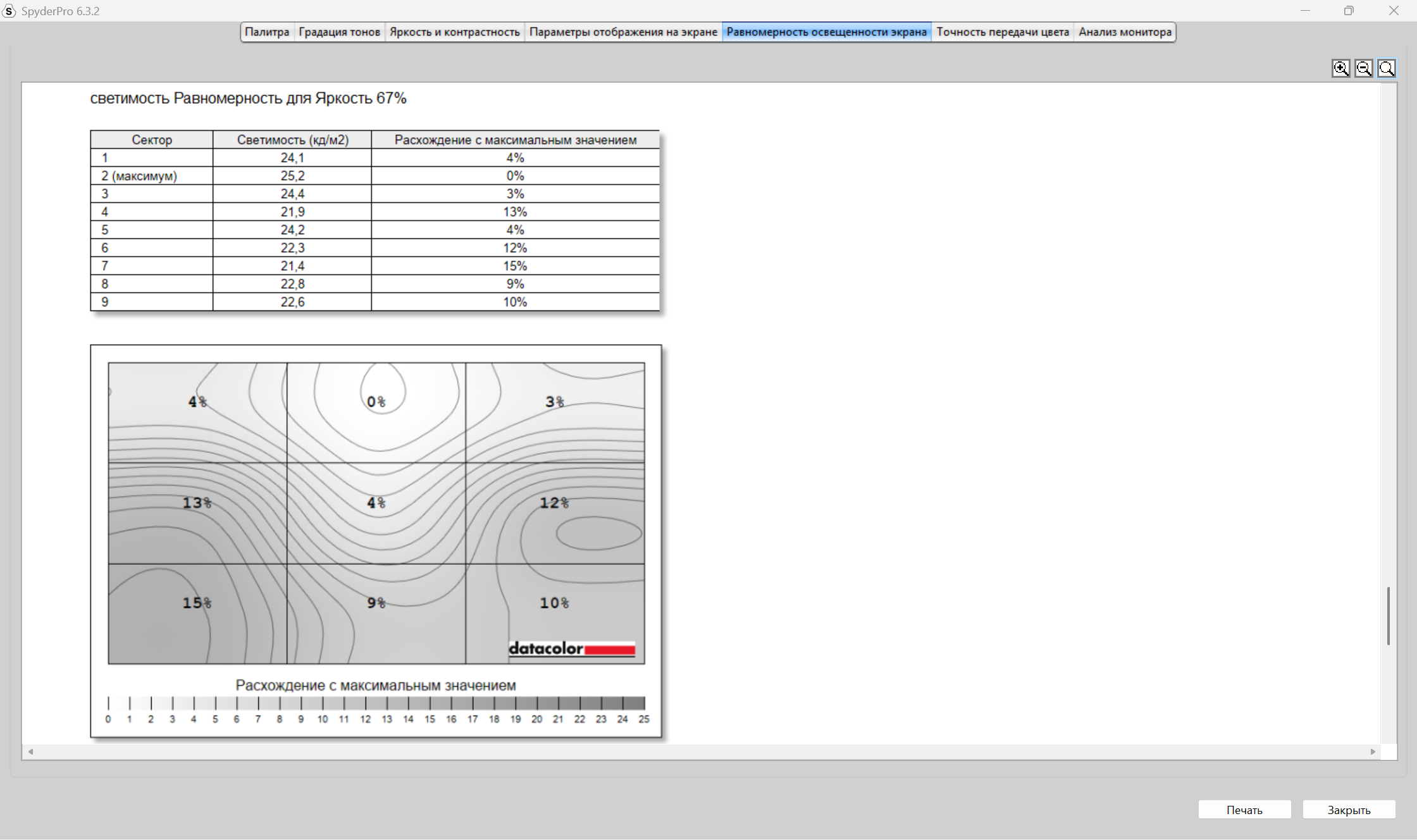Click the zoom-out magnifier icon
This screenshot has height=840, width=1417.
1364,68
